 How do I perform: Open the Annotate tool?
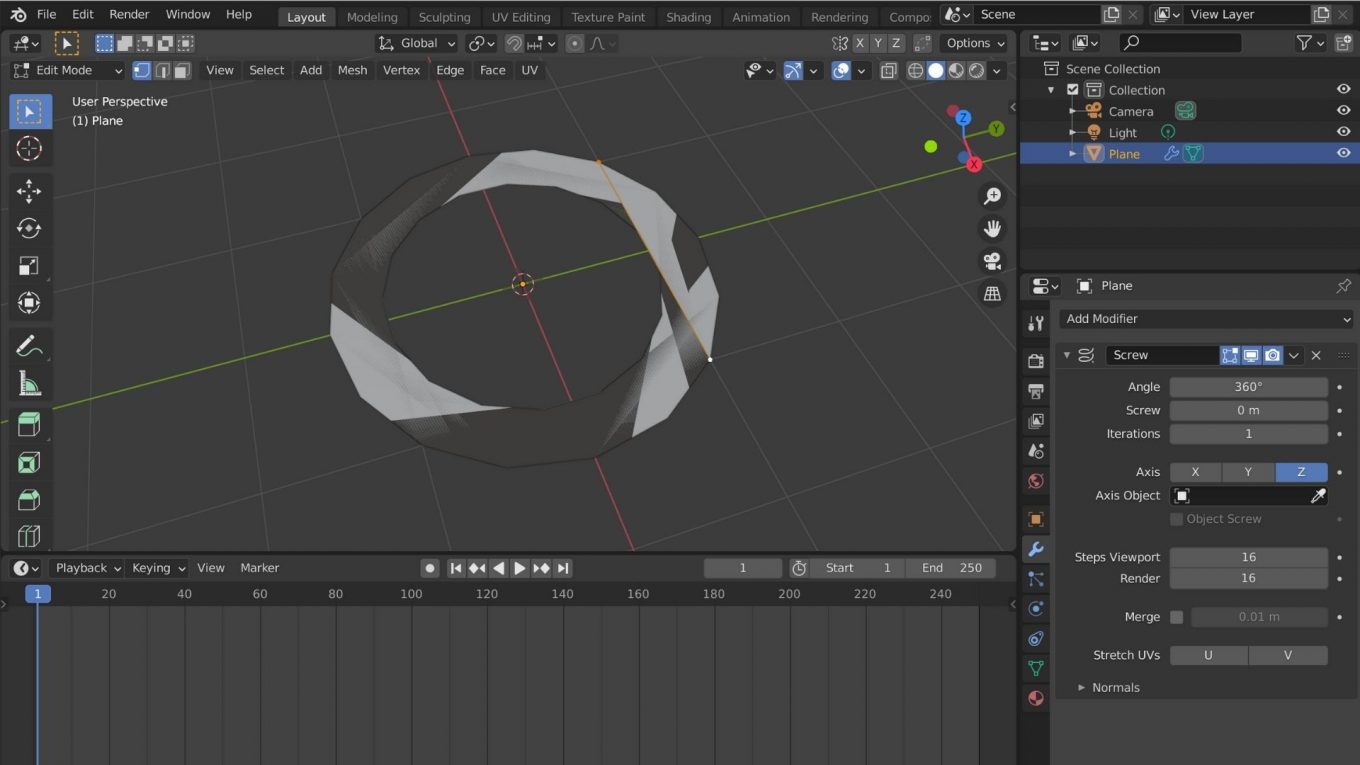tap(28, 345)
